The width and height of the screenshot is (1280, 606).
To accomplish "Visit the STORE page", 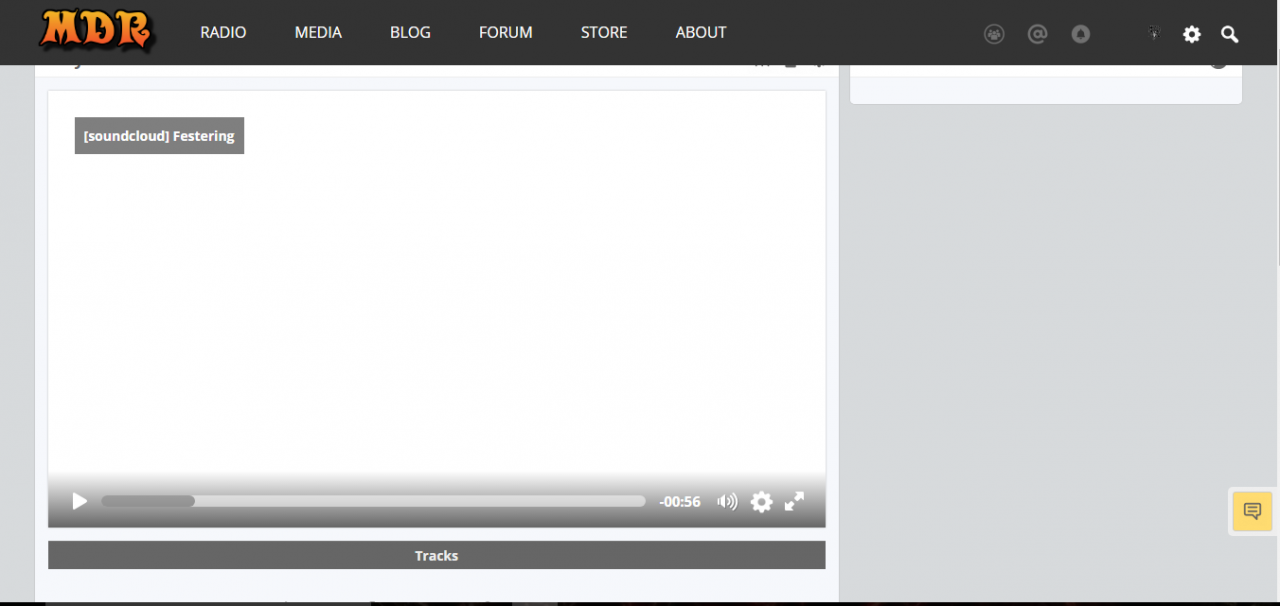I will pos(604,32).
